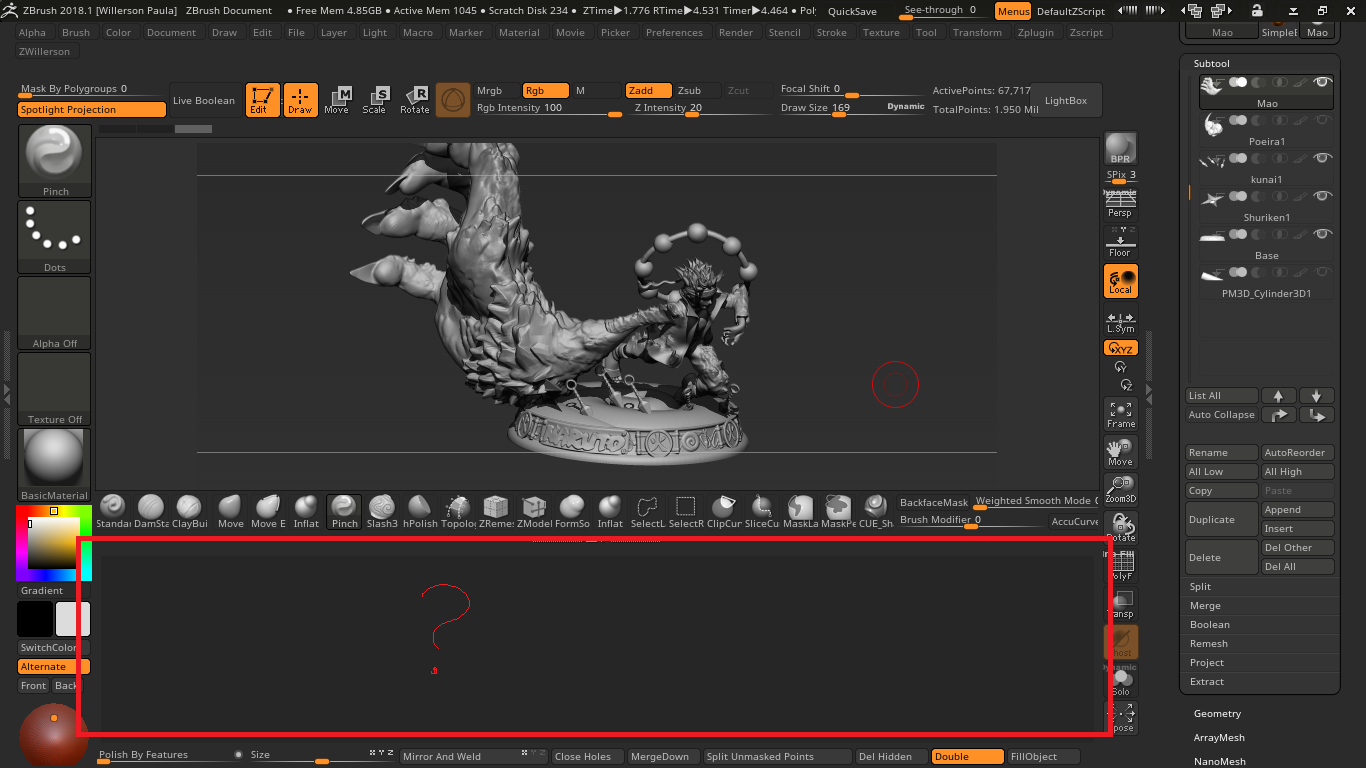The width and height of the screenshot is (1366, 768).
Task: Toggle Live Boolean mode
Action: coord(204,100)
